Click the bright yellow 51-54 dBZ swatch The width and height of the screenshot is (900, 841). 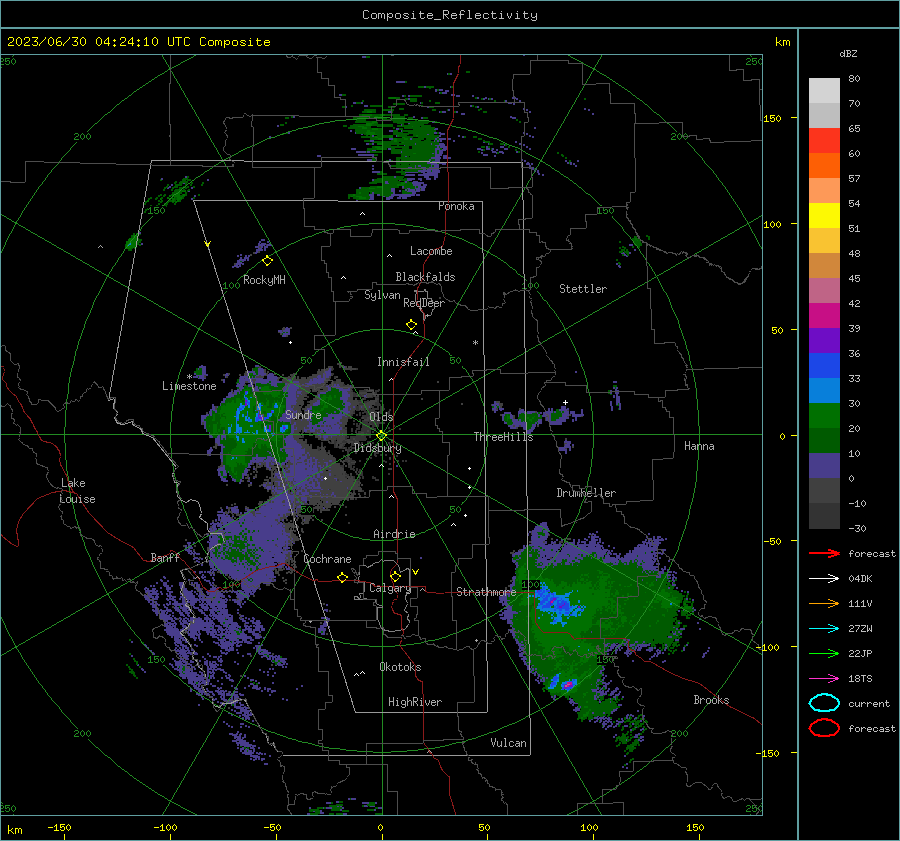click(824, 216)
